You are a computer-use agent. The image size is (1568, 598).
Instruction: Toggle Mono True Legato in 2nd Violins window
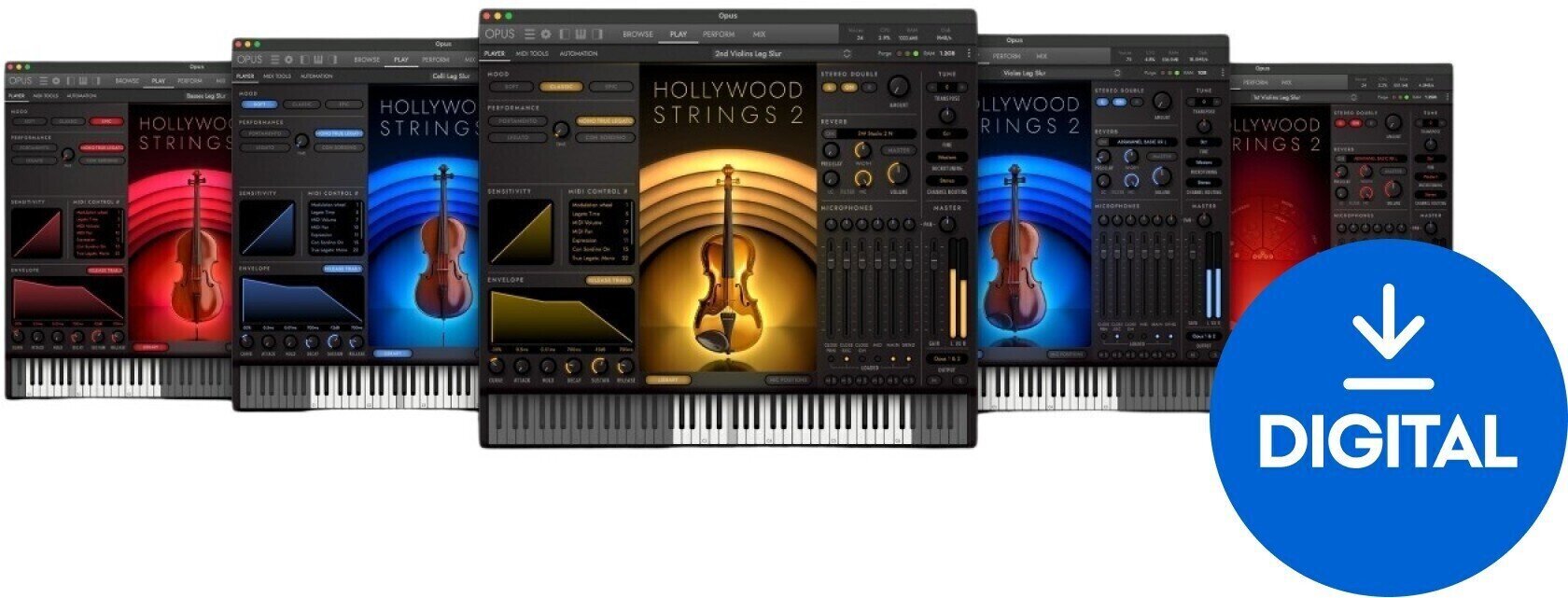(605, 121)
